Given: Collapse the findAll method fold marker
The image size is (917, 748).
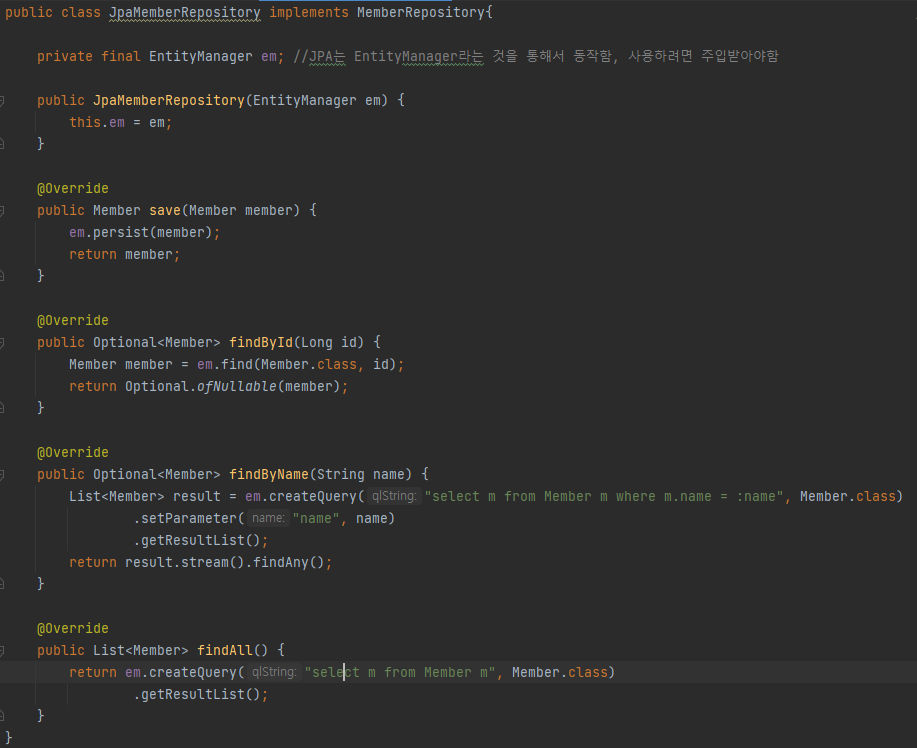Looking at the screenshot, I should coord(2,651).
